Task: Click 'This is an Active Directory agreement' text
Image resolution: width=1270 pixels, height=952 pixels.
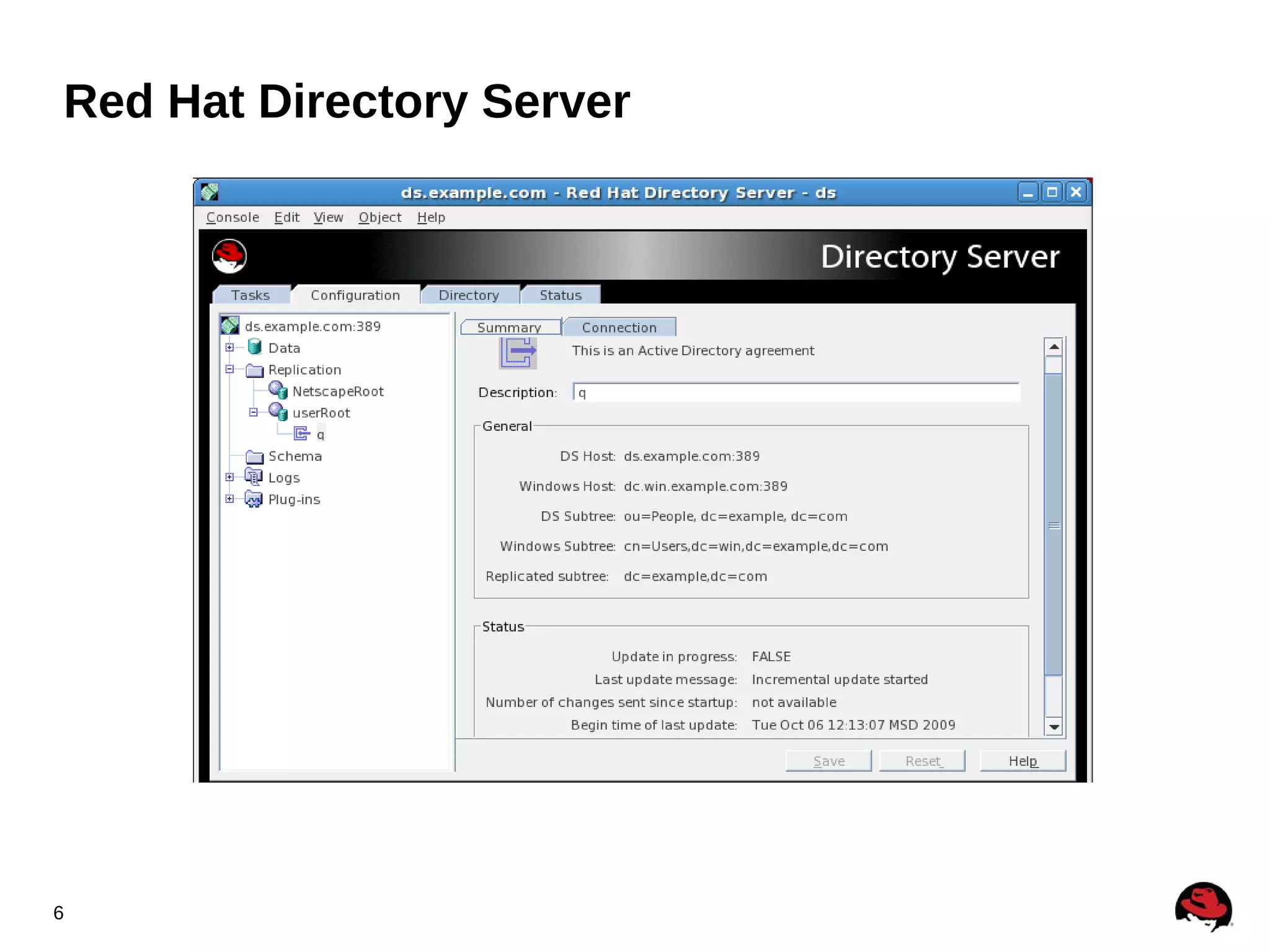Action: [x=693, y=350]
